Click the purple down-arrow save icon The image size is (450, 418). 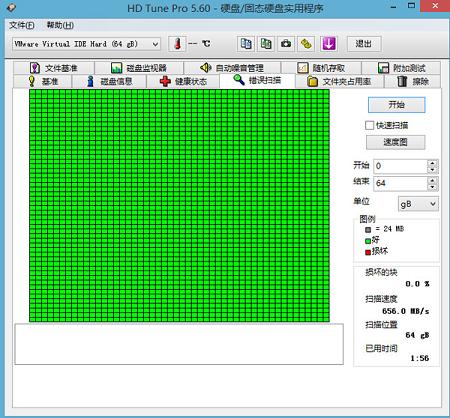(328, 44)
